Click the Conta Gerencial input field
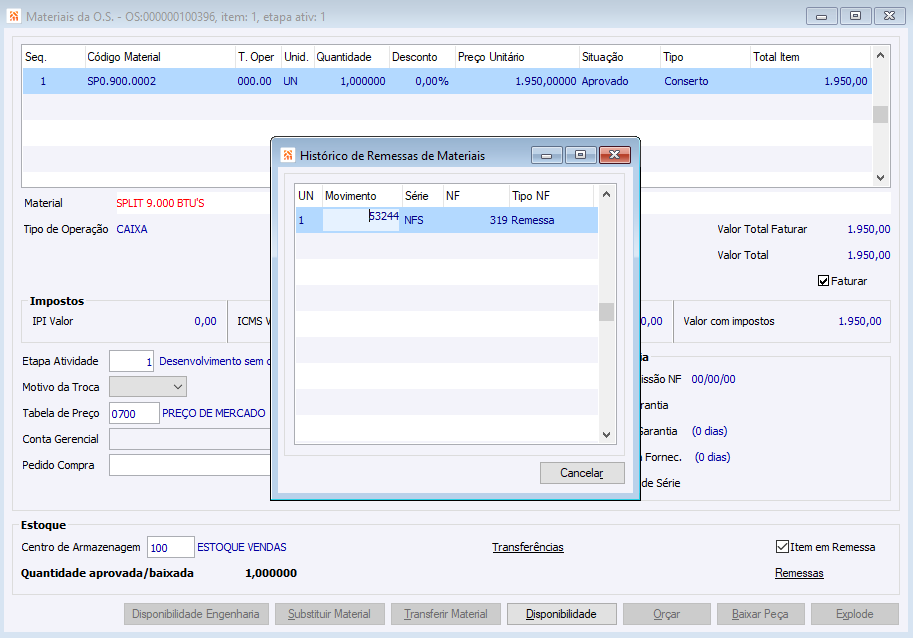The image size is (913, 638). pos(190,439)
